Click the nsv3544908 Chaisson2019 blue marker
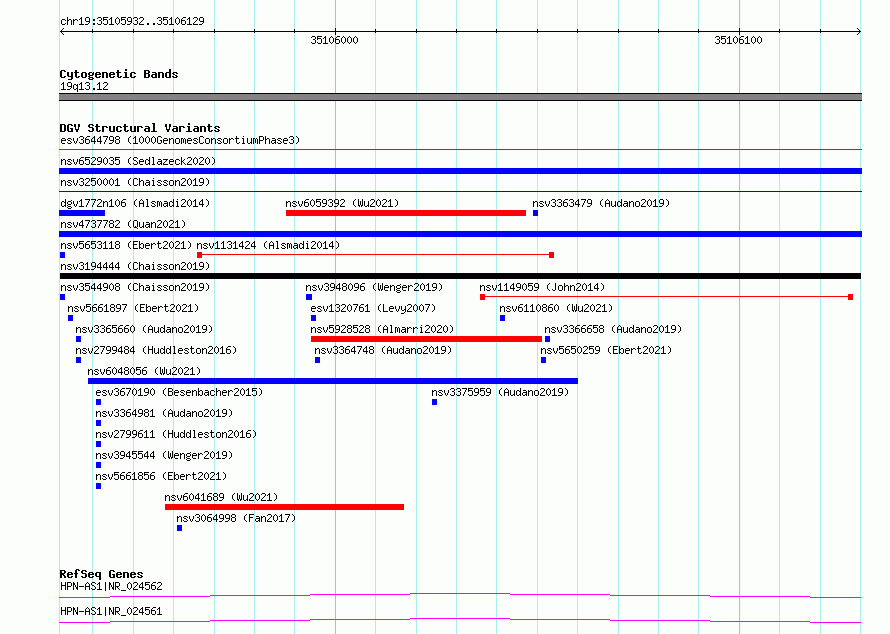The image size is (890, 634). (x=62, y=297)
